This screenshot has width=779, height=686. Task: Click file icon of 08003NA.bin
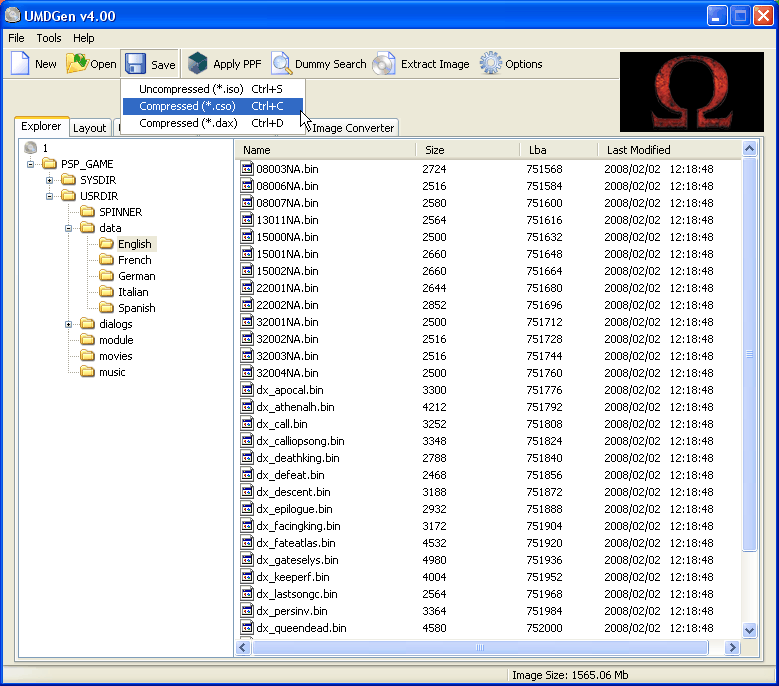[x=247, y=168]
